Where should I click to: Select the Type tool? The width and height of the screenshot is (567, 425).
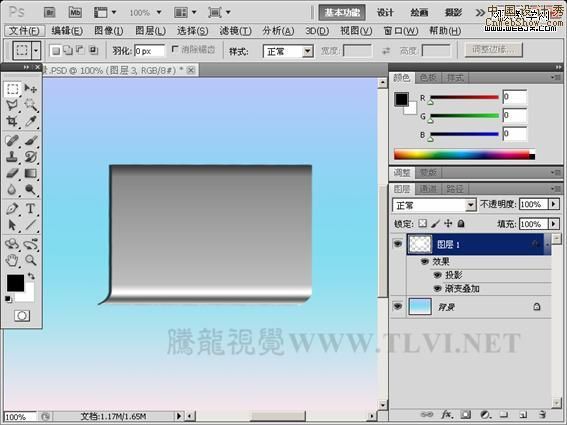[31, 209]
